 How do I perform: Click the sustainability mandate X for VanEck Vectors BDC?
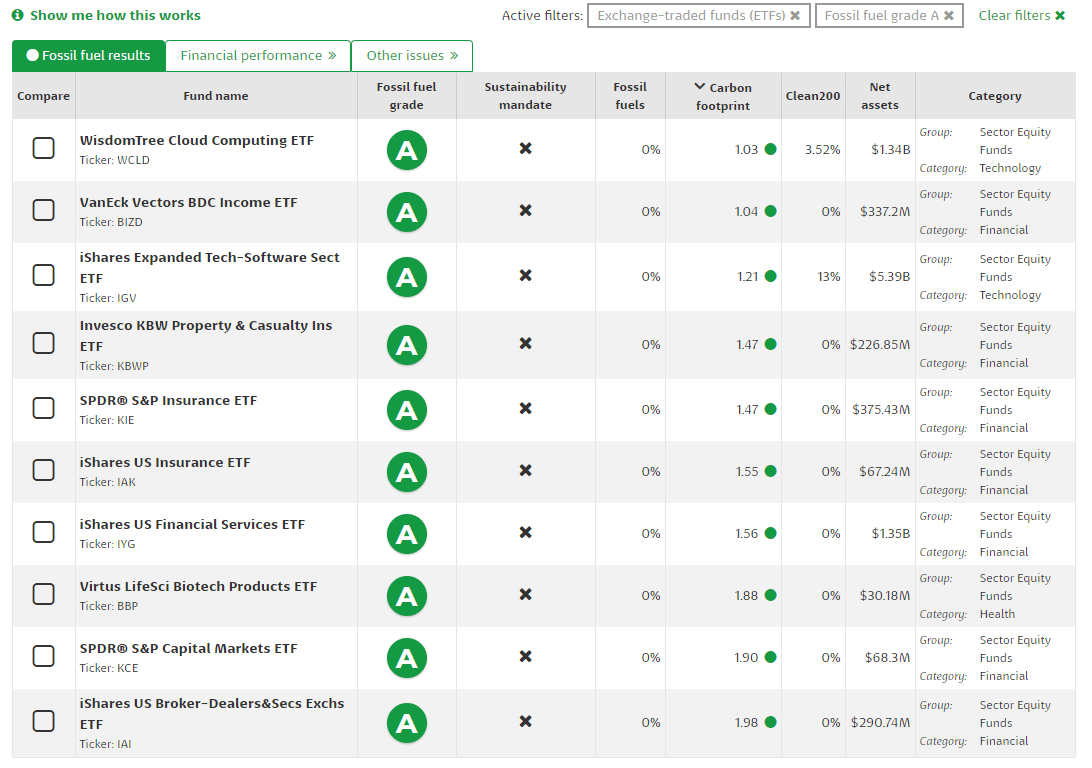tap(525, 211)
